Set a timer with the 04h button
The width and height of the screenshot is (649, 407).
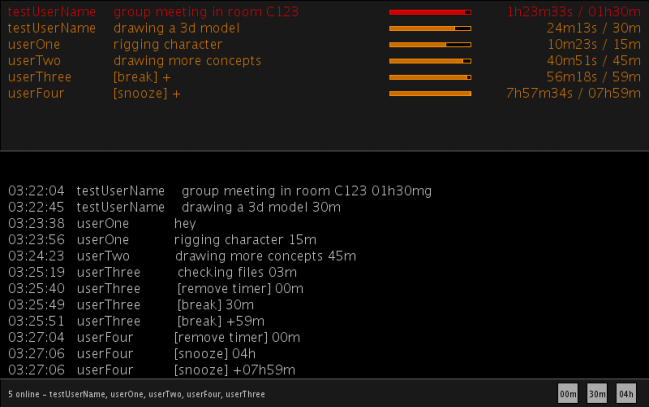coord(626,394)
